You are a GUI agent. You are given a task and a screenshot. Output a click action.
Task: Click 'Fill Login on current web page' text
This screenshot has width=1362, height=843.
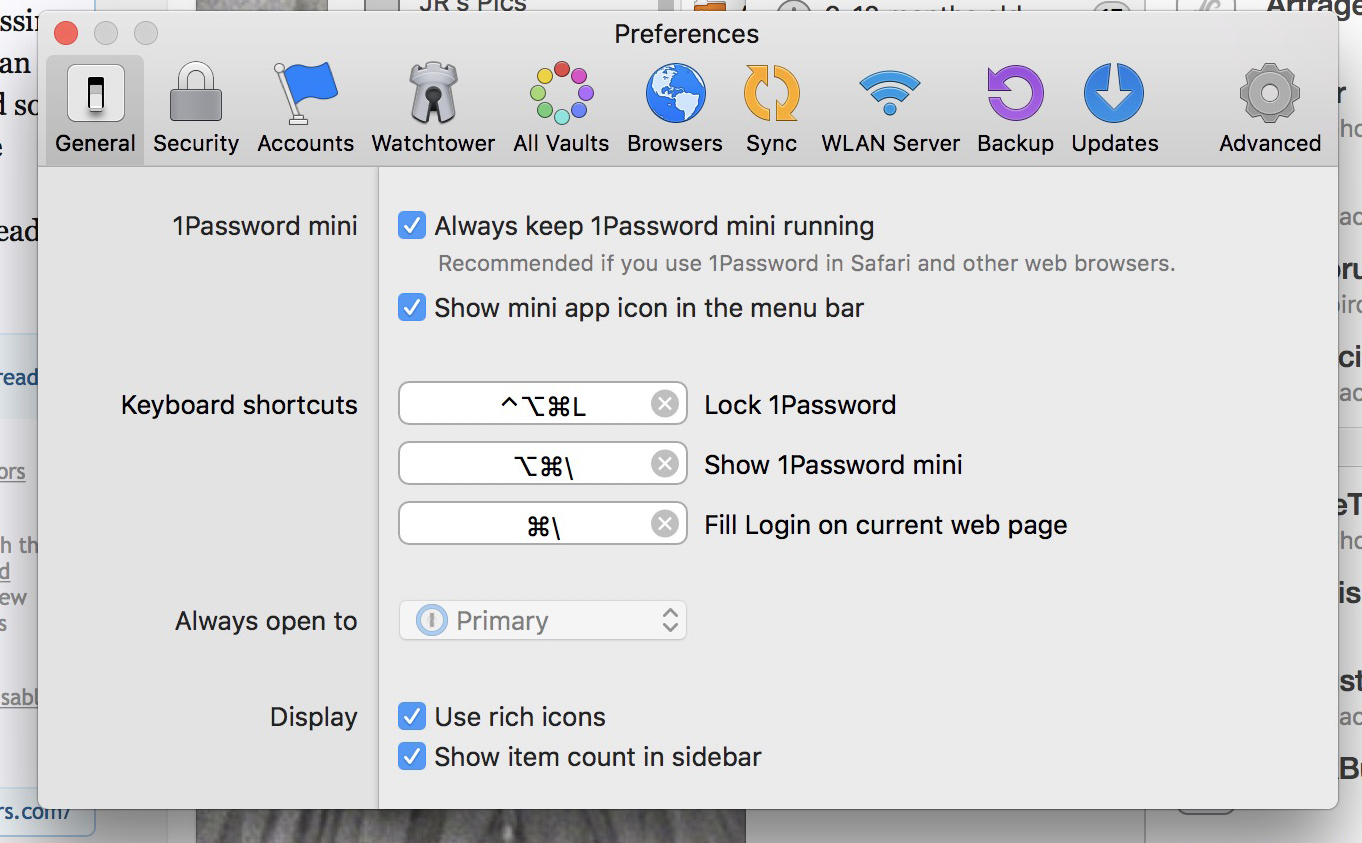886,525
